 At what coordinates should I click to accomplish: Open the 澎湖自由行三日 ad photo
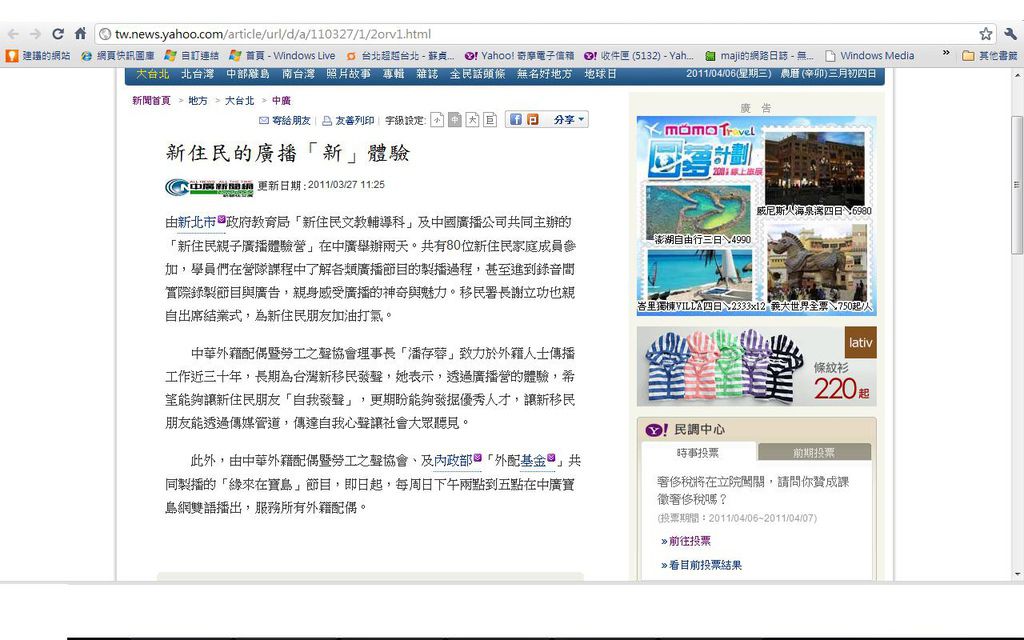click(x=697, y=215)
